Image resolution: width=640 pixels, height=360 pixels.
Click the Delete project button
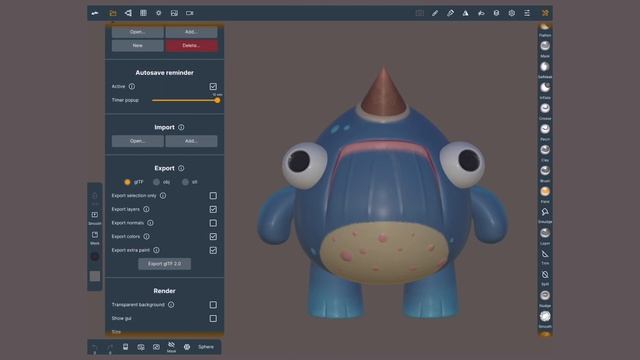point(191,45)
